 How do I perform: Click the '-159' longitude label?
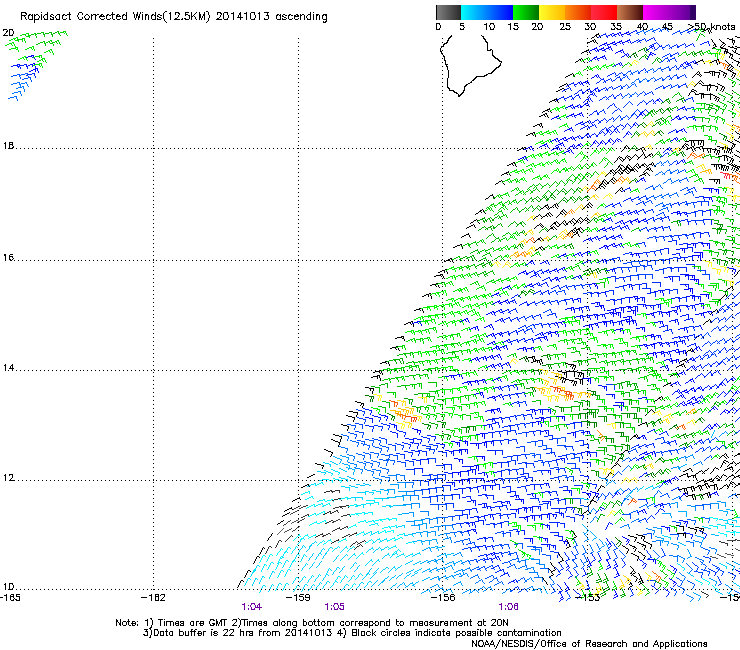[298, 598]
